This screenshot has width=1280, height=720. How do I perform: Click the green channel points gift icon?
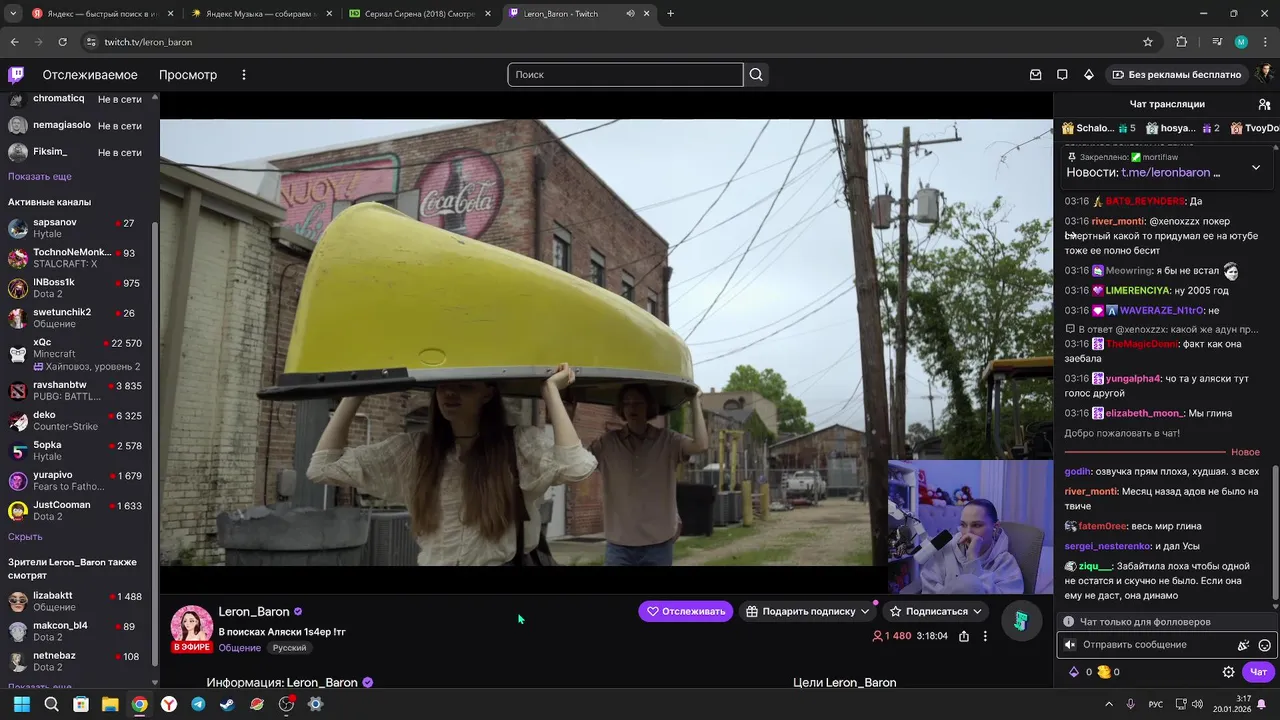1021,622
